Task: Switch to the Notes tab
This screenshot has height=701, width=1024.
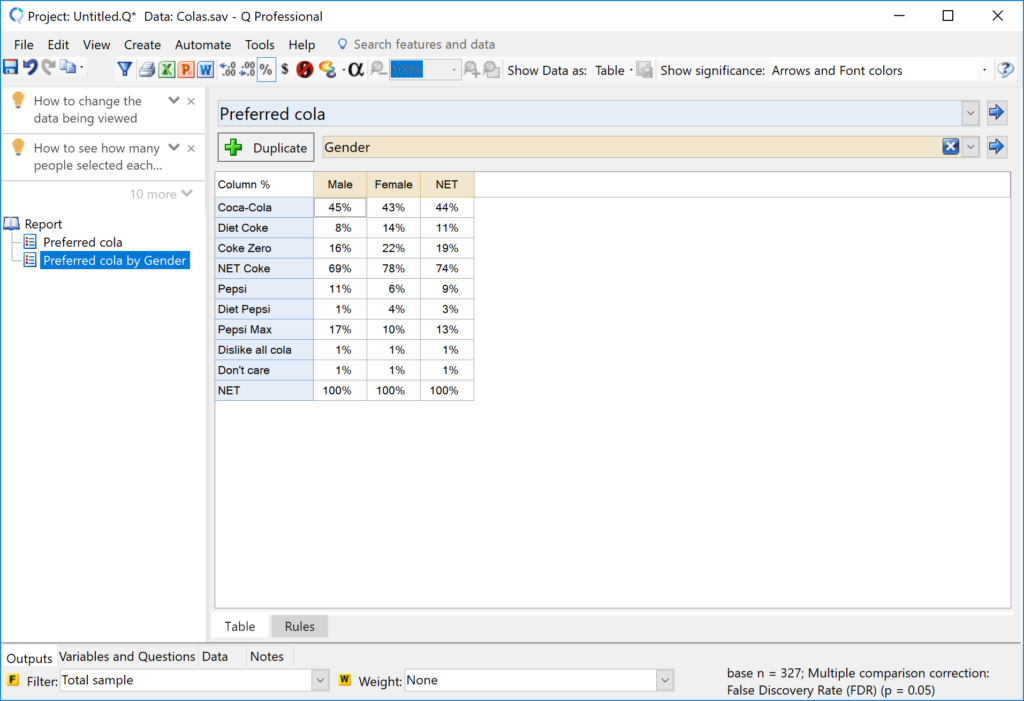Action: point(267,657)
